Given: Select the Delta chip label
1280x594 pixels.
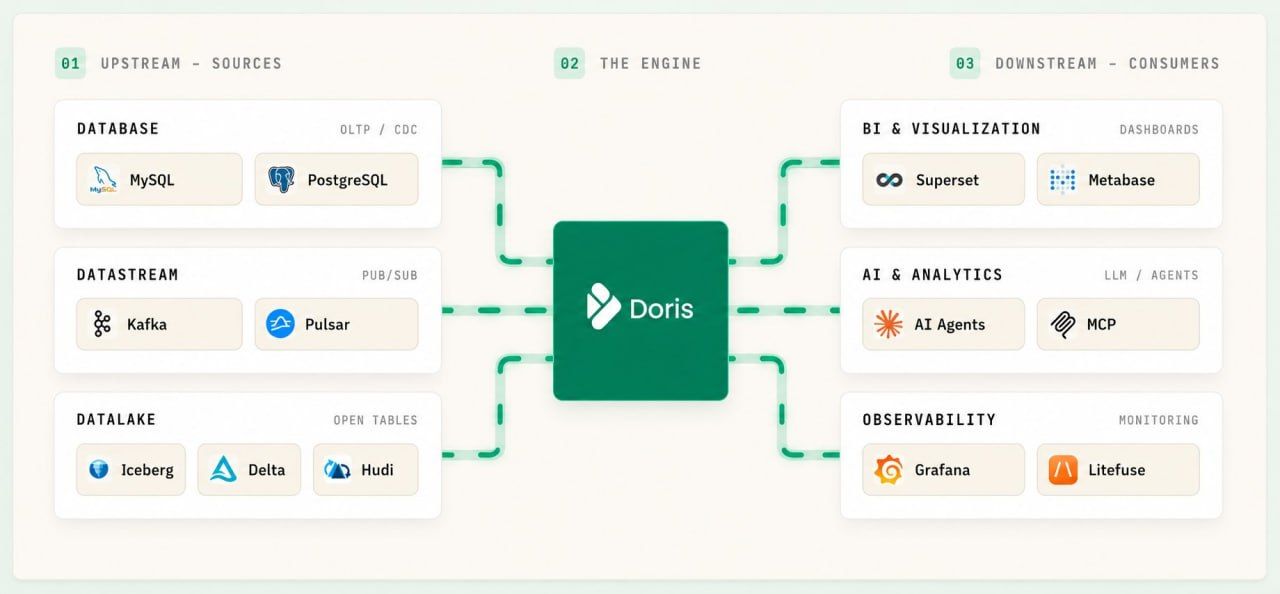Looking at the screenshot, I should coord(267,469).
